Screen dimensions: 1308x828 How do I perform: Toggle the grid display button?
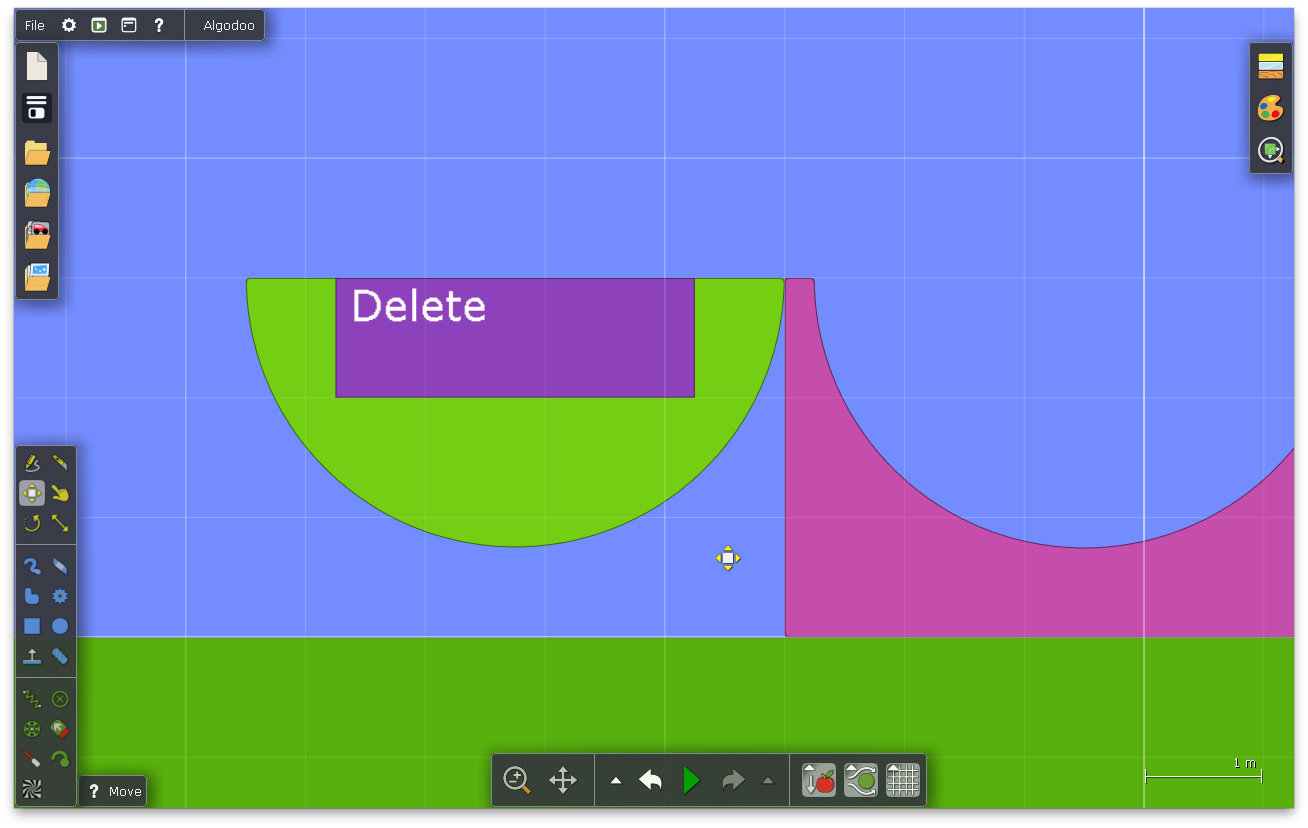pos(902,780)
